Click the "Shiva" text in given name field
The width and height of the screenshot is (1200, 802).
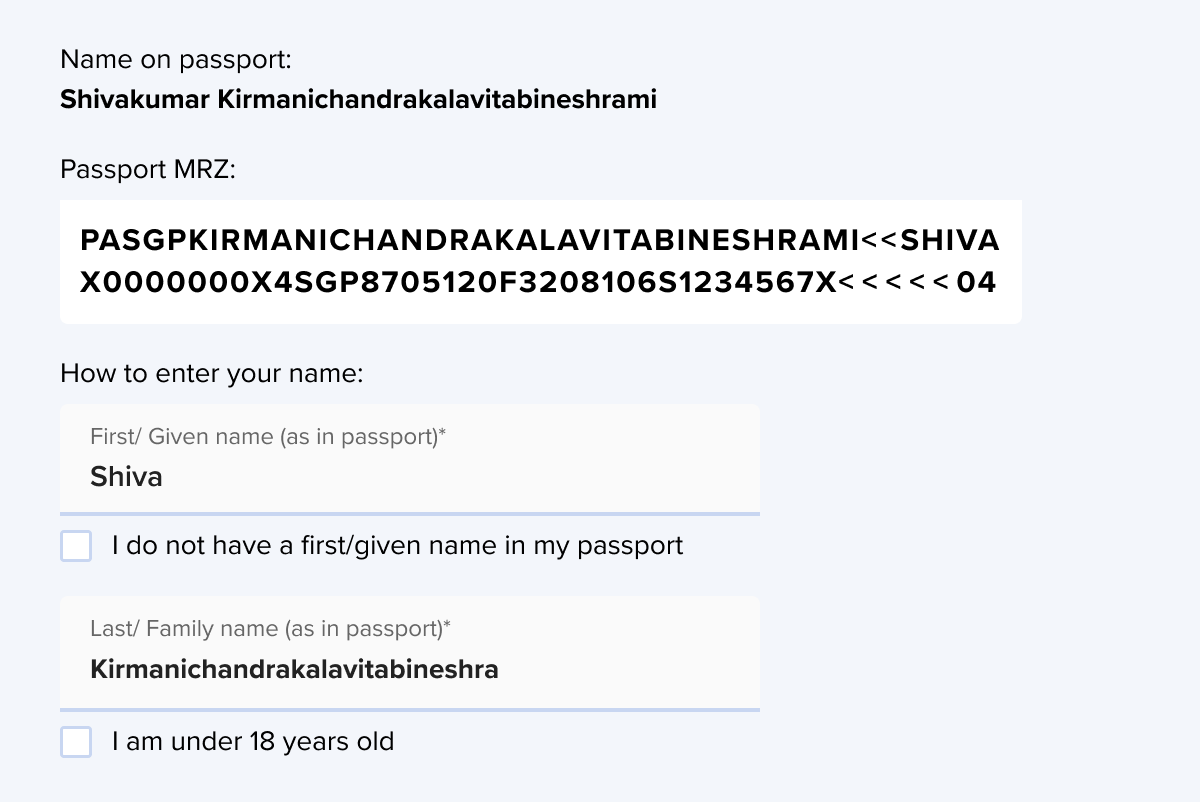tap(126, 476)
